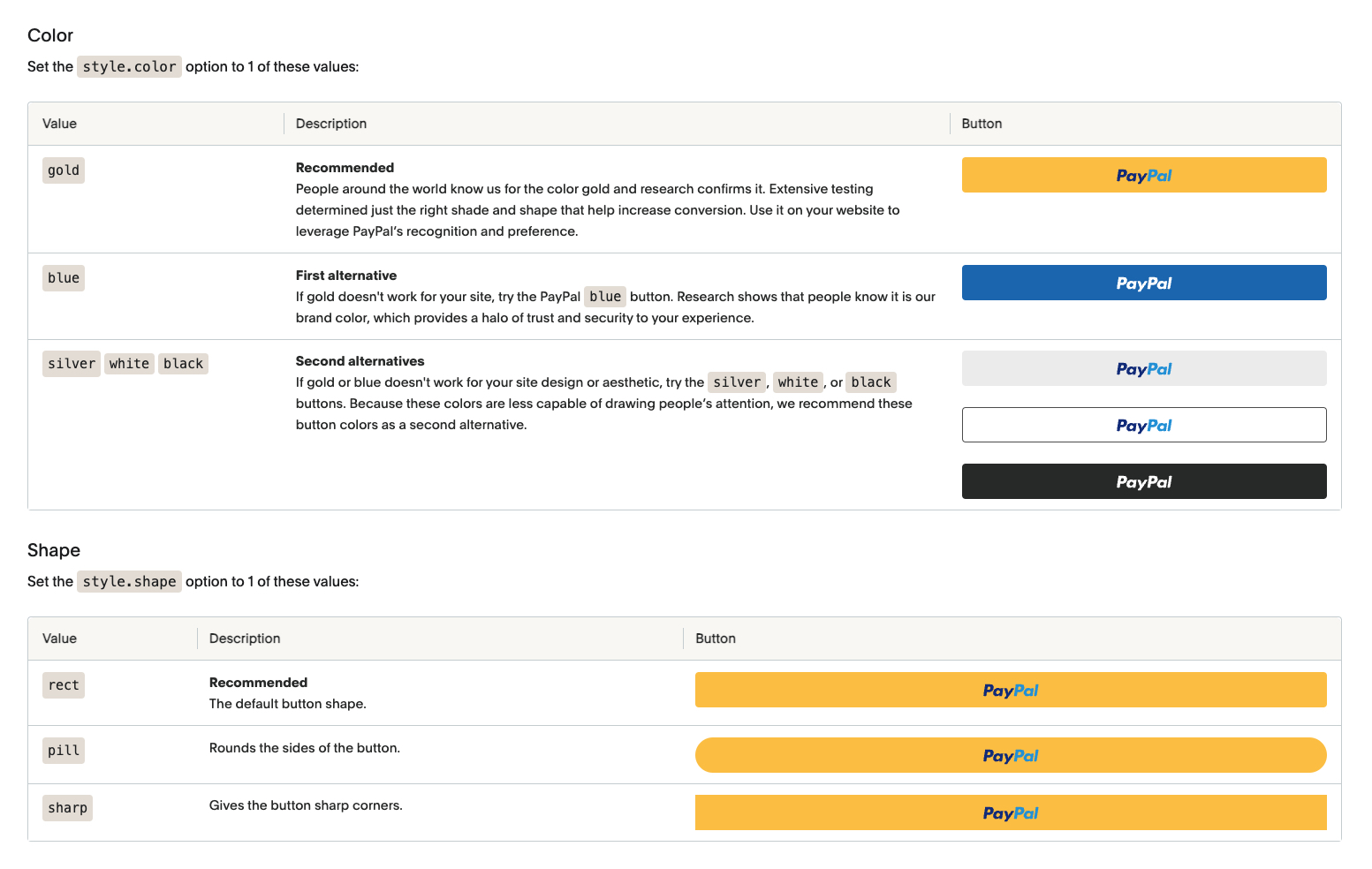Select the 'gold' value code tag
The width and height of the screenshot is (1372, 869).
64,170
